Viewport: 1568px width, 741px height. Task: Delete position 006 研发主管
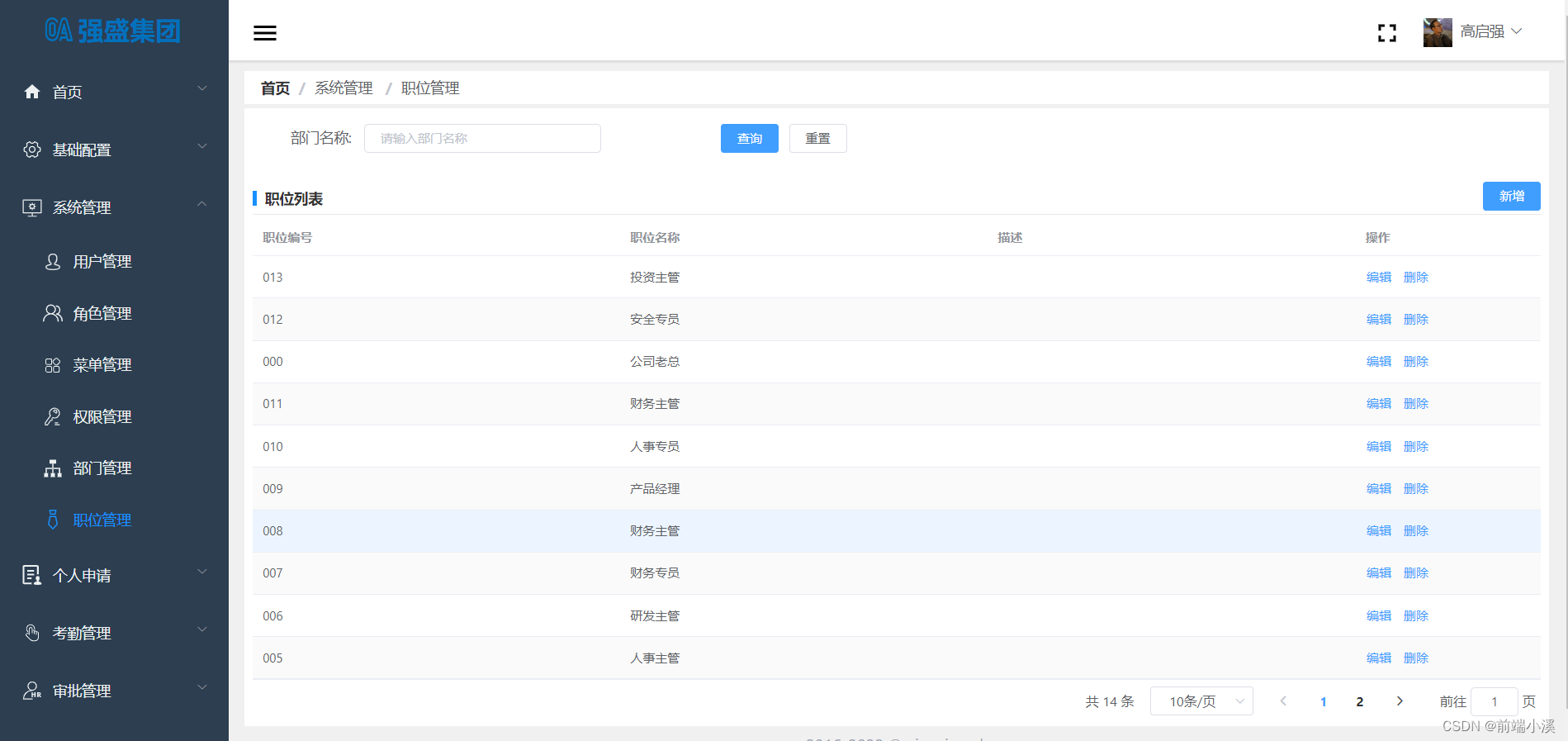(x=1416, y=616)
